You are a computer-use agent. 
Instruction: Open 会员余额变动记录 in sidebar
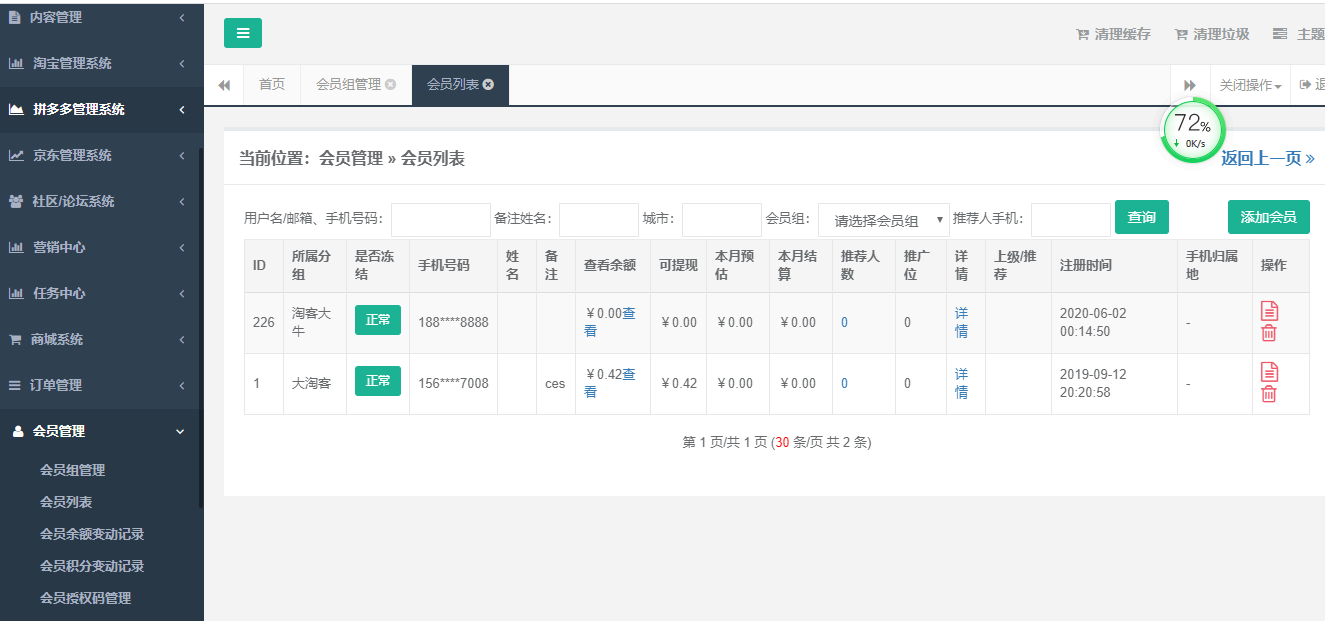[x=92, y=534]
